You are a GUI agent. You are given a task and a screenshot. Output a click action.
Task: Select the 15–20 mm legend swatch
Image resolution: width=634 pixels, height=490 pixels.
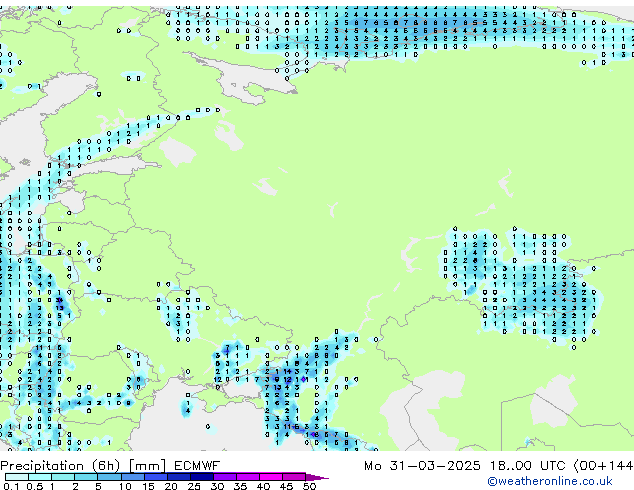pos(156,477)
